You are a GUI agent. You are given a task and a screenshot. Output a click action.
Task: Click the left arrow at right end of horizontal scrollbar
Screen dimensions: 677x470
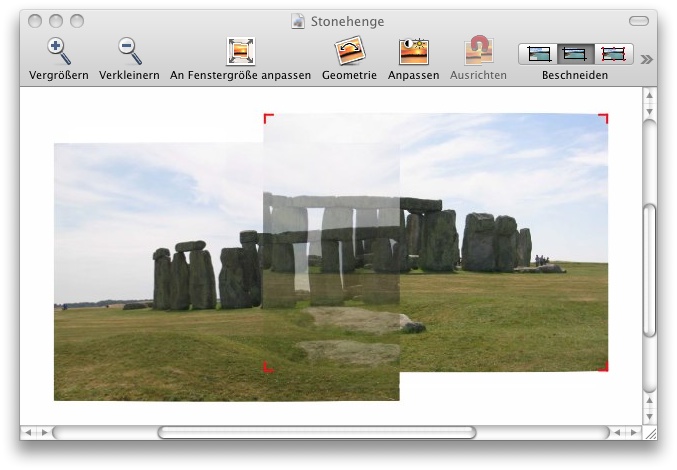(x=616, y=432)
